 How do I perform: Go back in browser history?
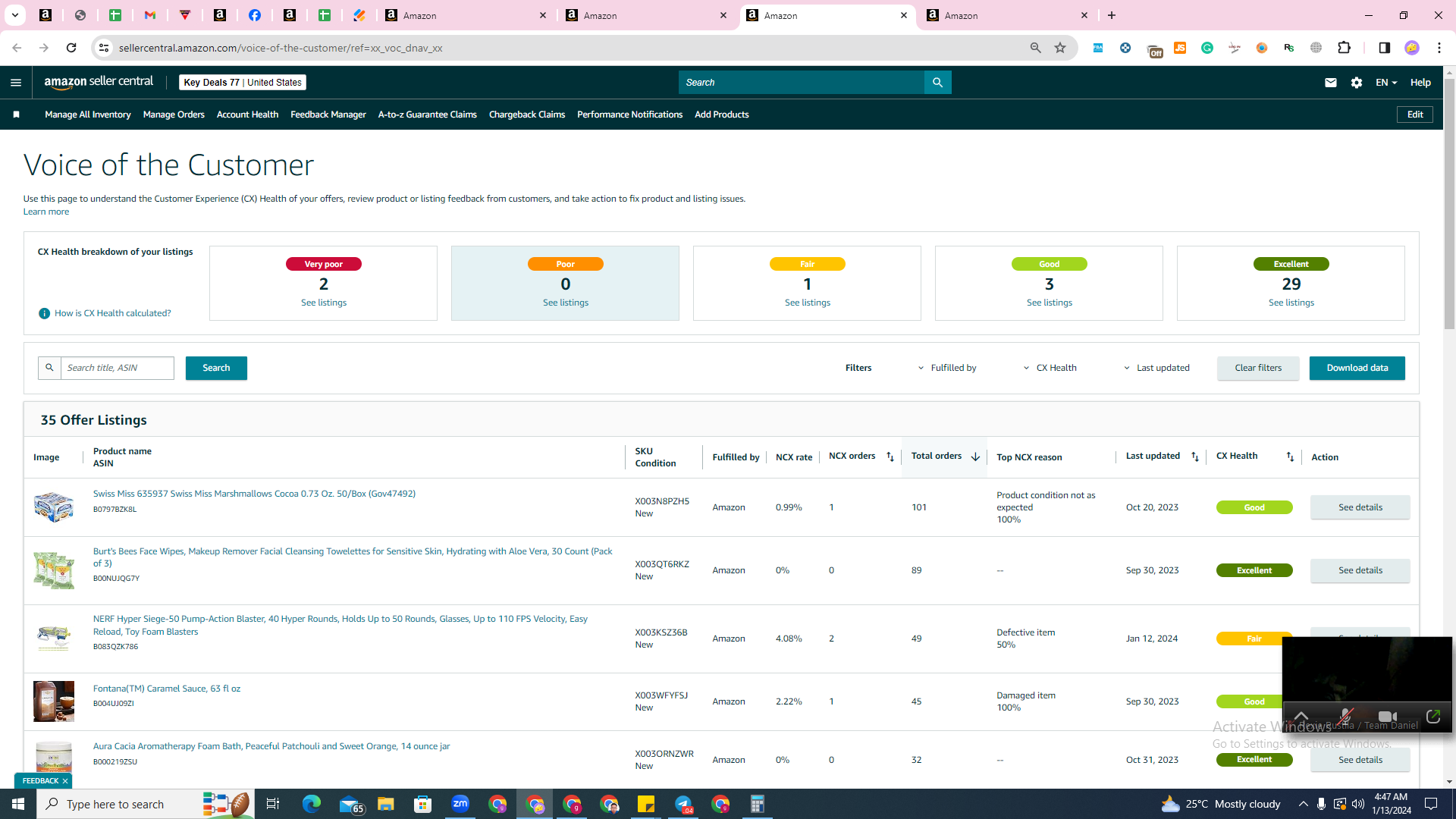(x=17, y=48)
